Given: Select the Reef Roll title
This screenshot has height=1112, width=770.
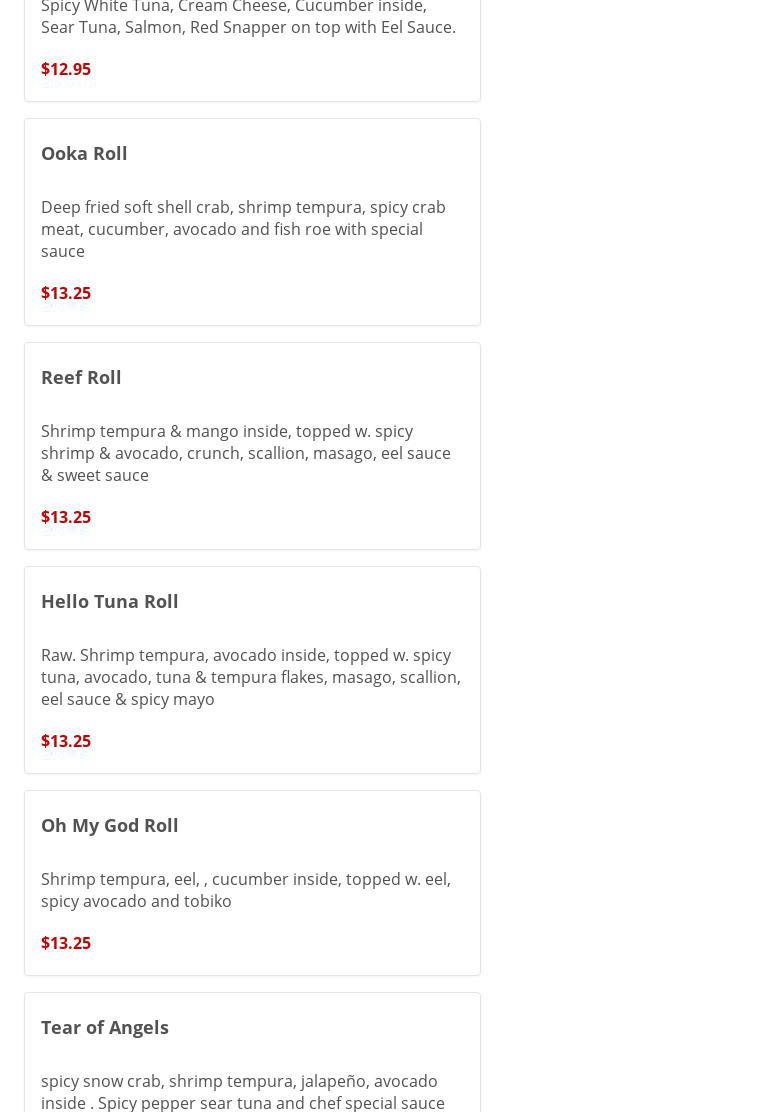Looking at the screenshot, I should click(81, 377).
